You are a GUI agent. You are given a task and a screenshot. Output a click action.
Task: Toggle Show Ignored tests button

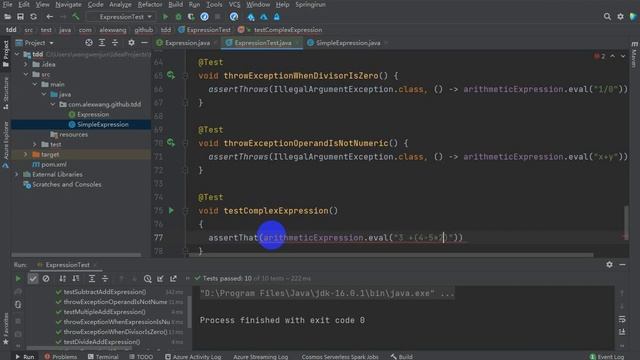pyautogui.click(x=46, y=278)
